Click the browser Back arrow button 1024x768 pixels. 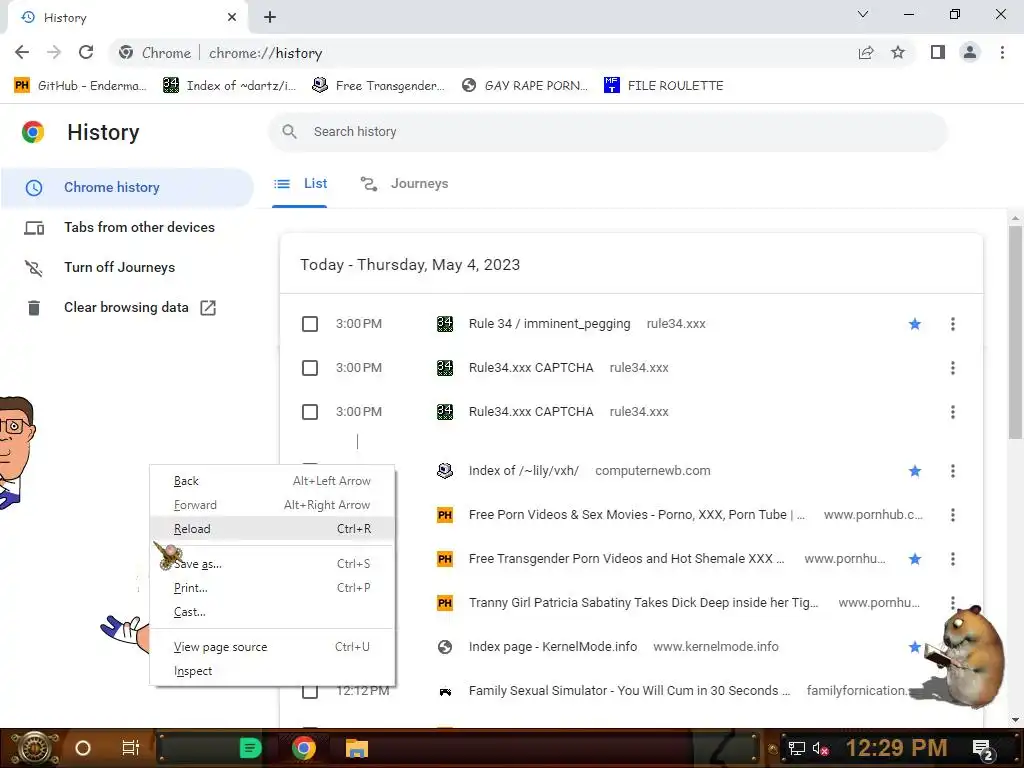22,52
